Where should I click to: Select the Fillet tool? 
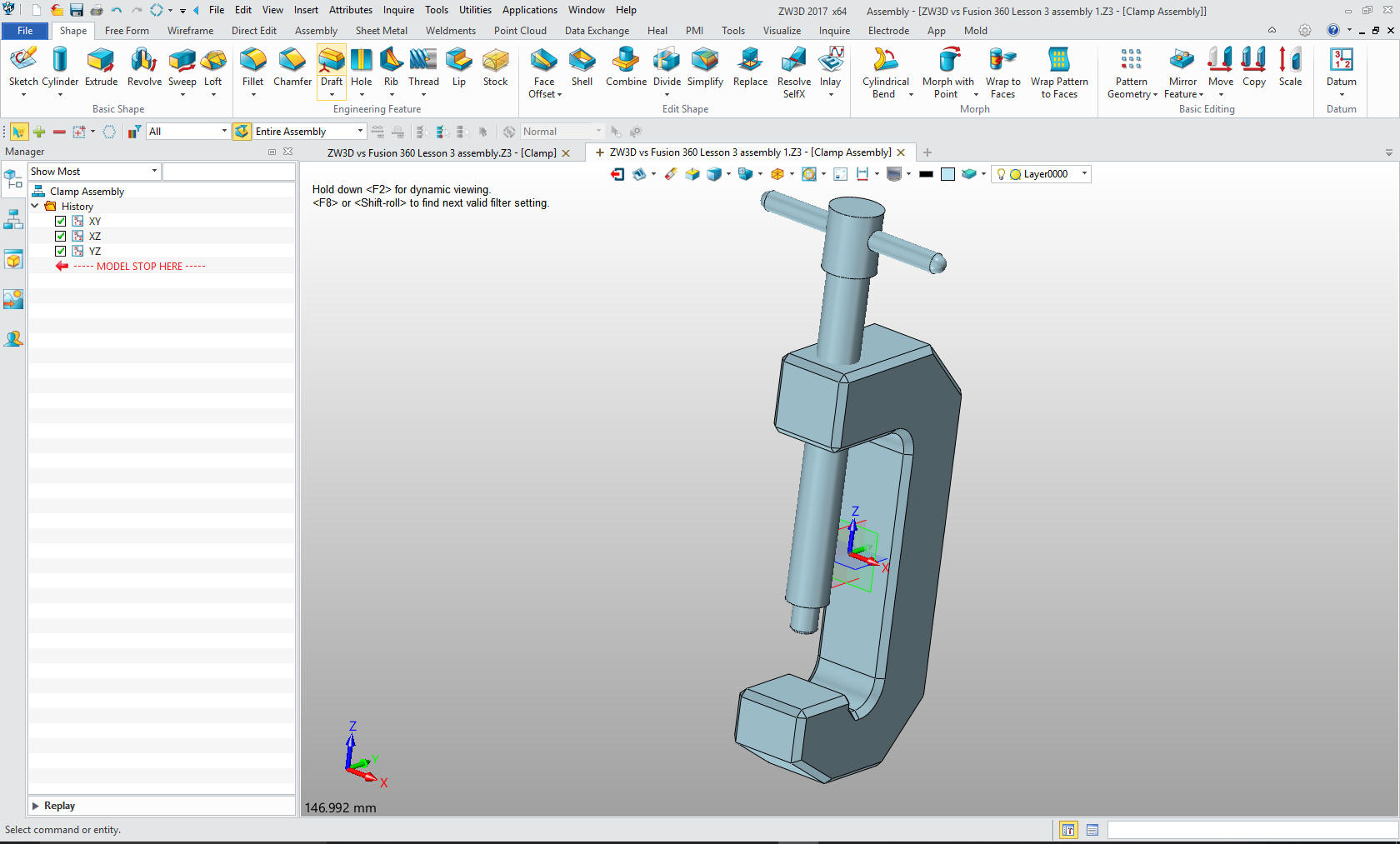pyautogui.click(x=252, y=67)
